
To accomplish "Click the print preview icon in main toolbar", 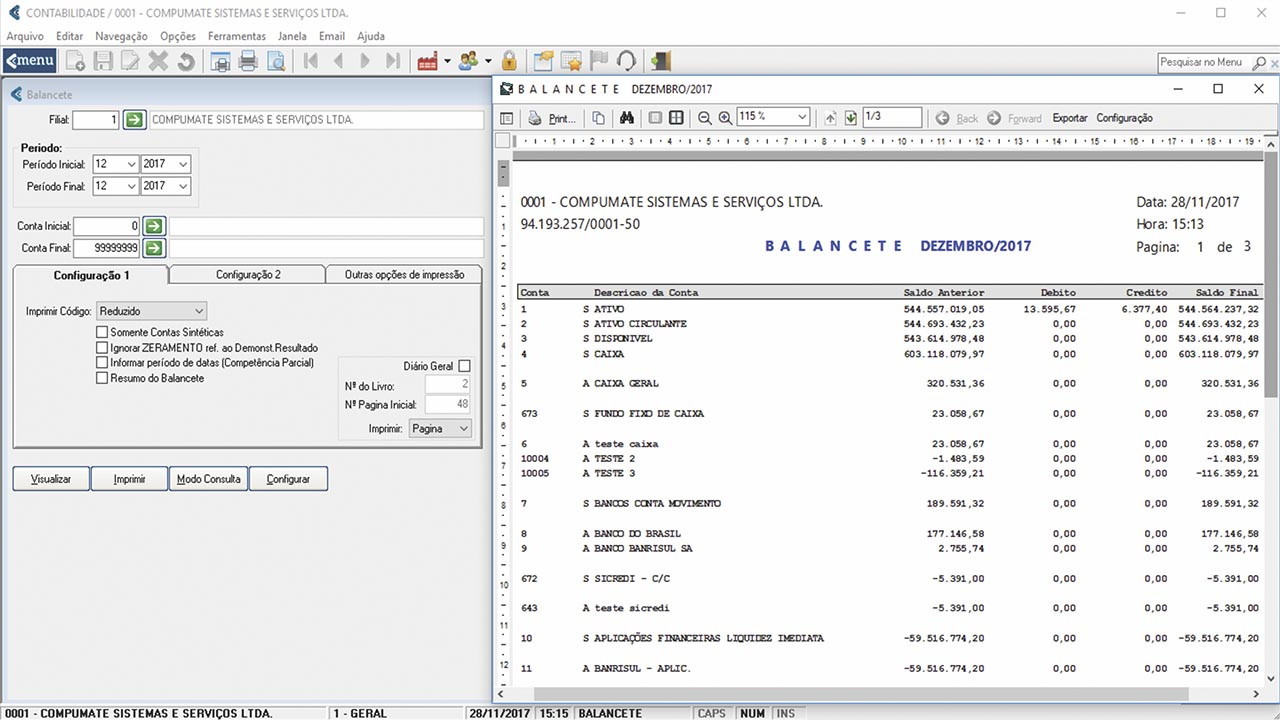I will click(x=275, y=61).
